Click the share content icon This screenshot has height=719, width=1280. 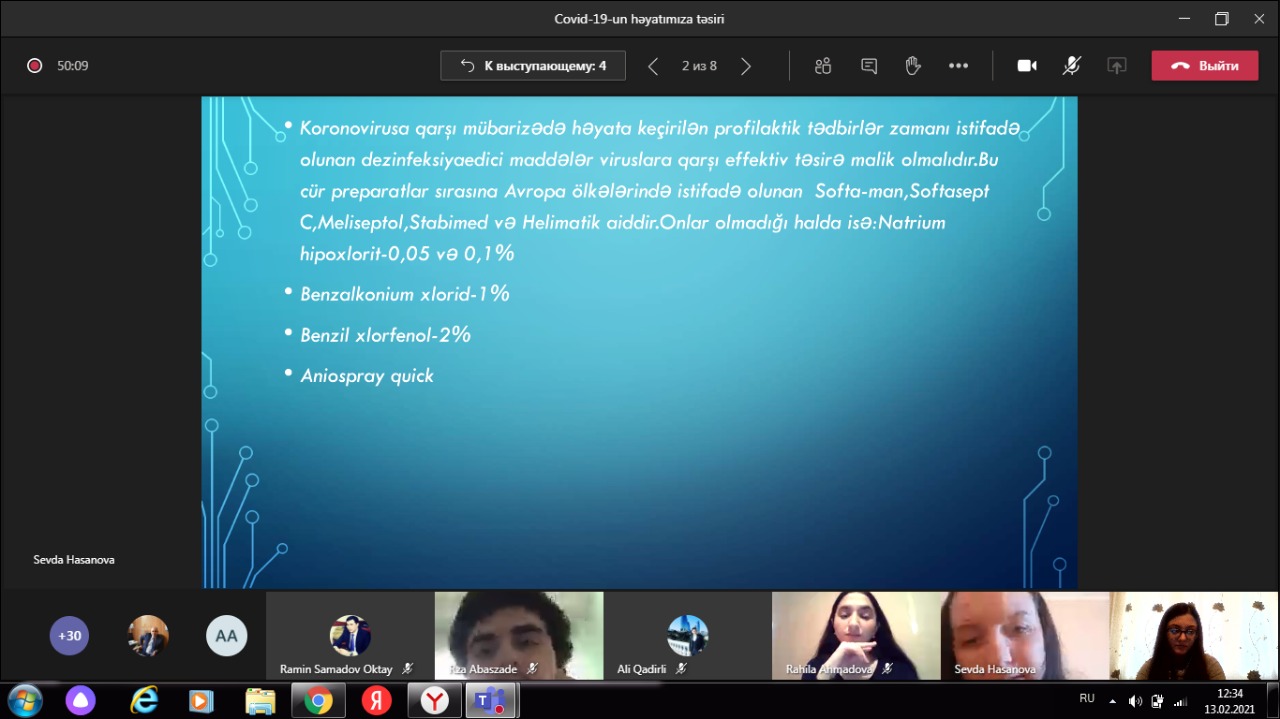click(x=1117, y=66)
